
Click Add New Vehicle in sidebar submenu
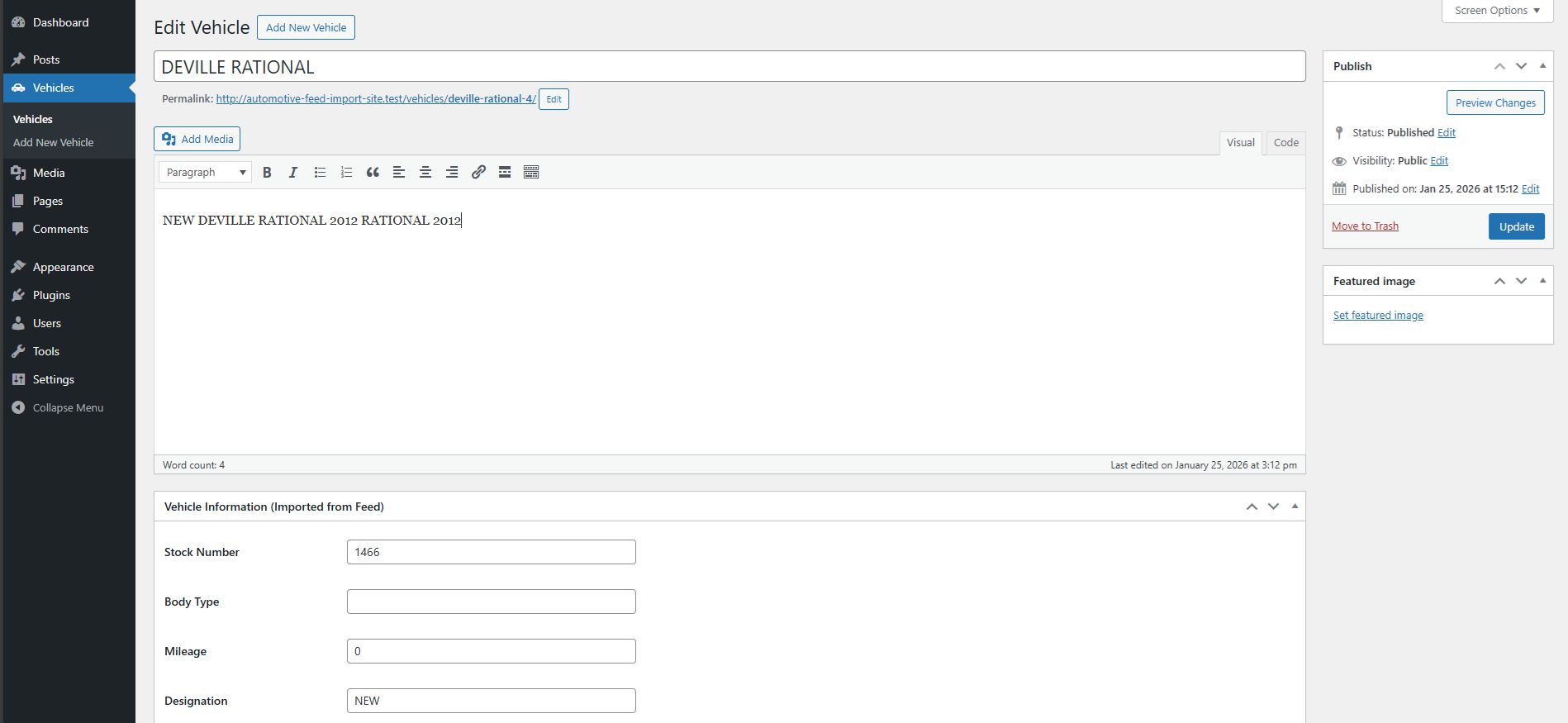click(54, 142)
